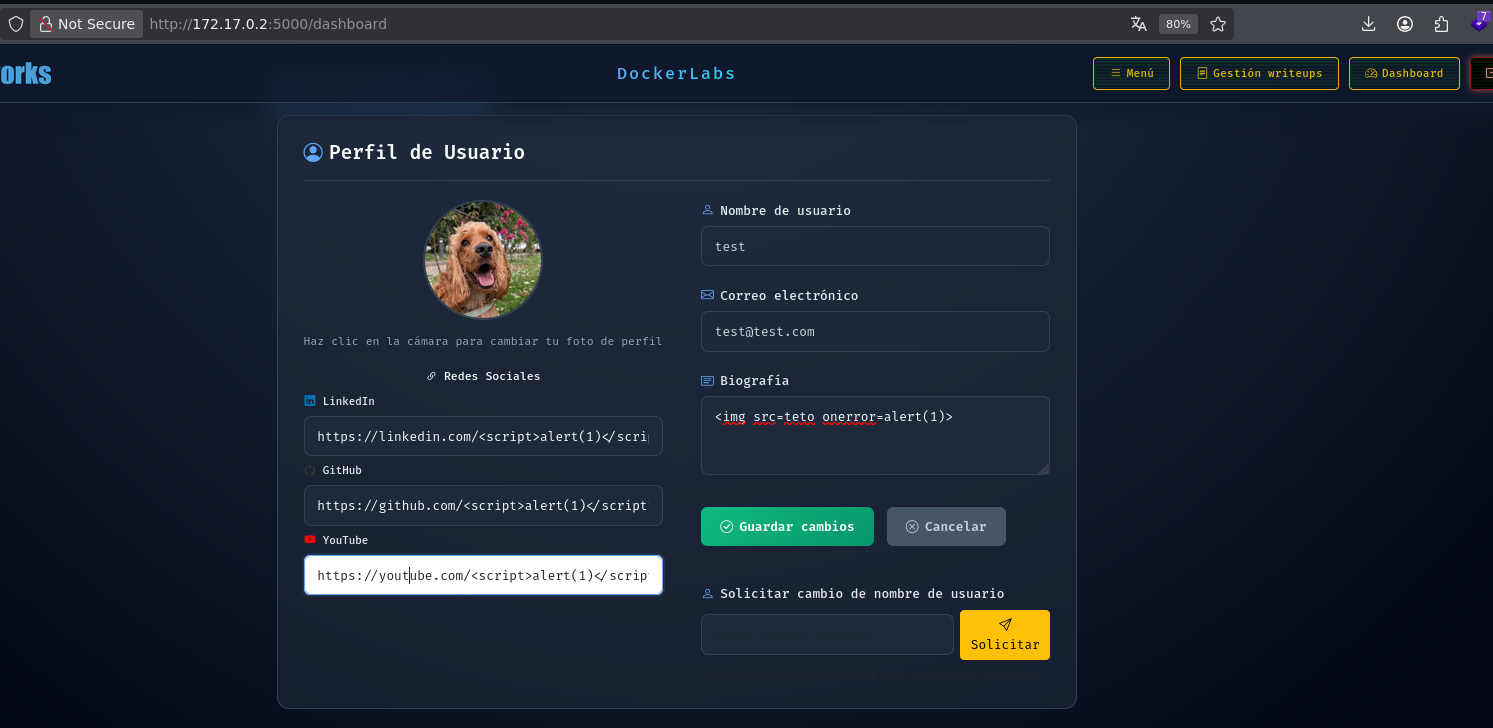Submit with the Solicitar button
1493x728 pixels.
[x=1005, y=635]
